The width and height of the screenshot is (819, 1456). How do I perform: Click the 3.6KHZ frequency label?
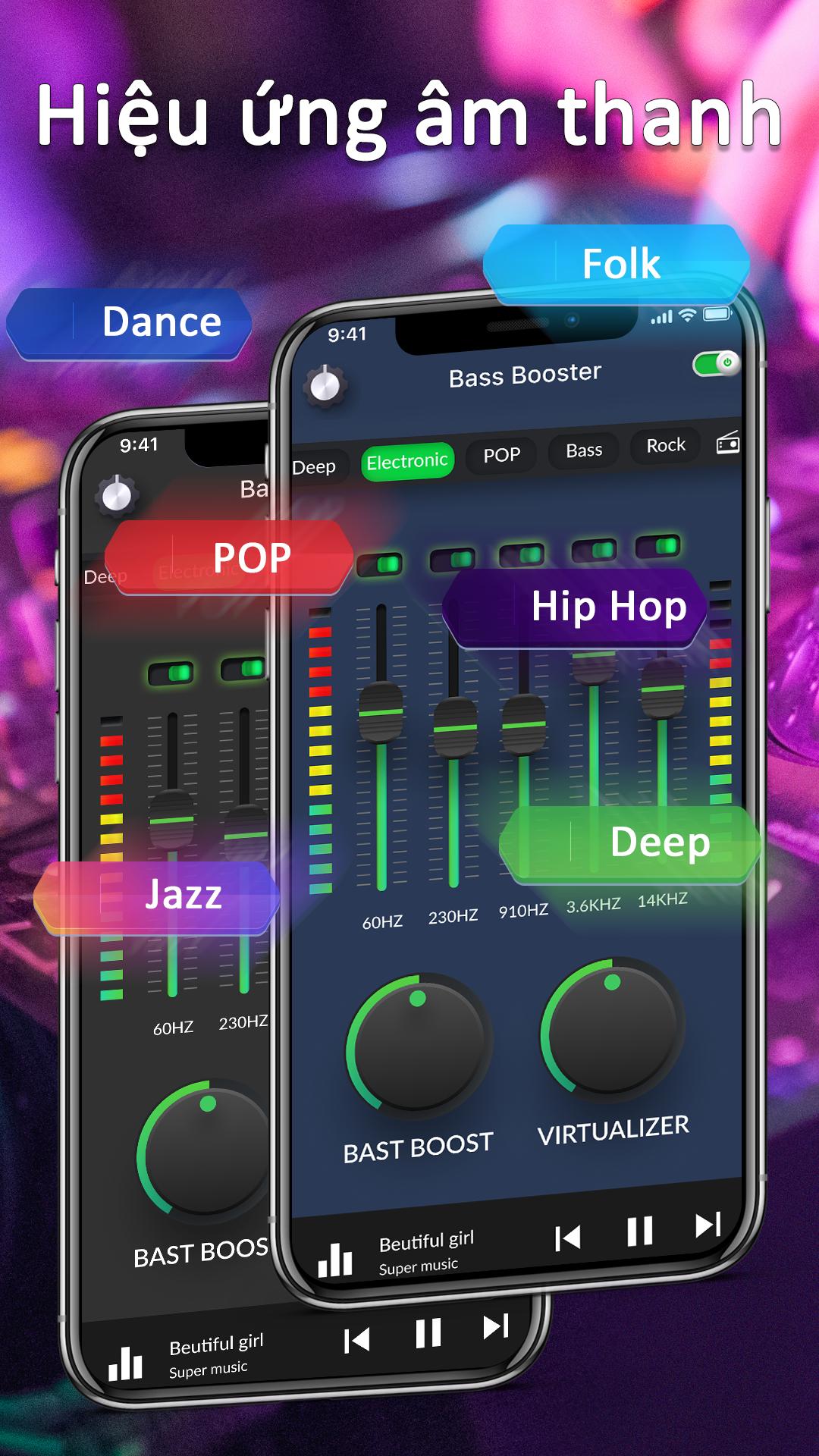(593, 905)
